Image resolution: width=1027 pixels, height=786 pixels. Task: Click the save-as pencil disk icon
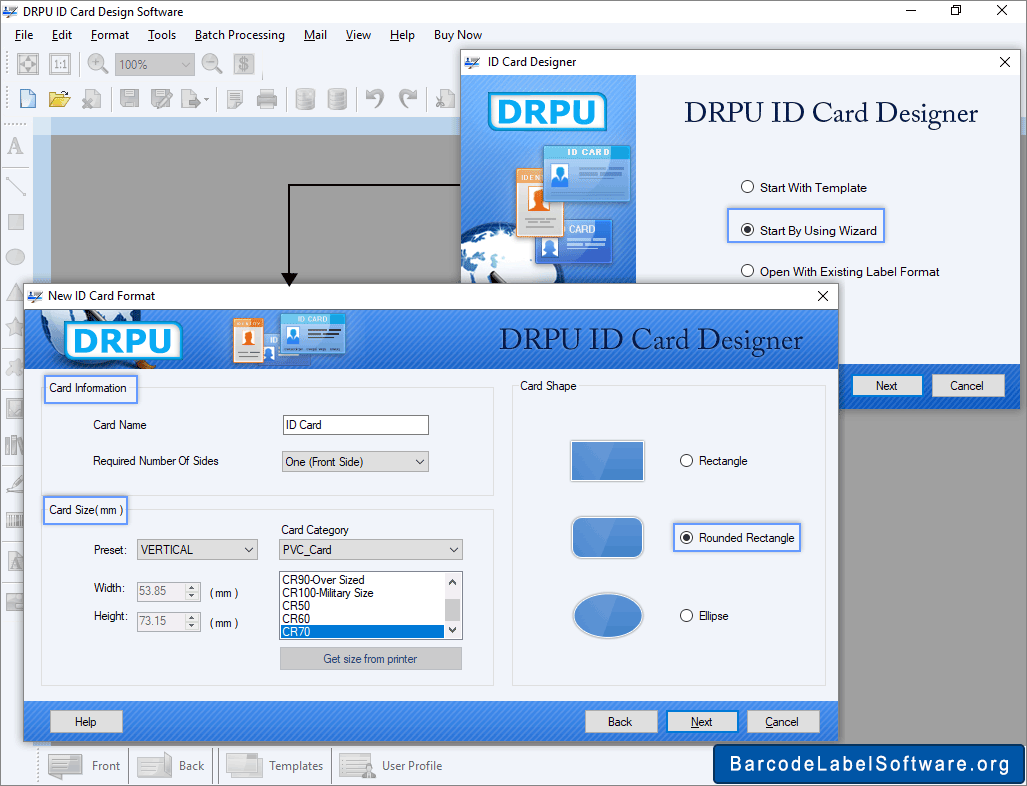pyautogui.click(x=161, y=99)
